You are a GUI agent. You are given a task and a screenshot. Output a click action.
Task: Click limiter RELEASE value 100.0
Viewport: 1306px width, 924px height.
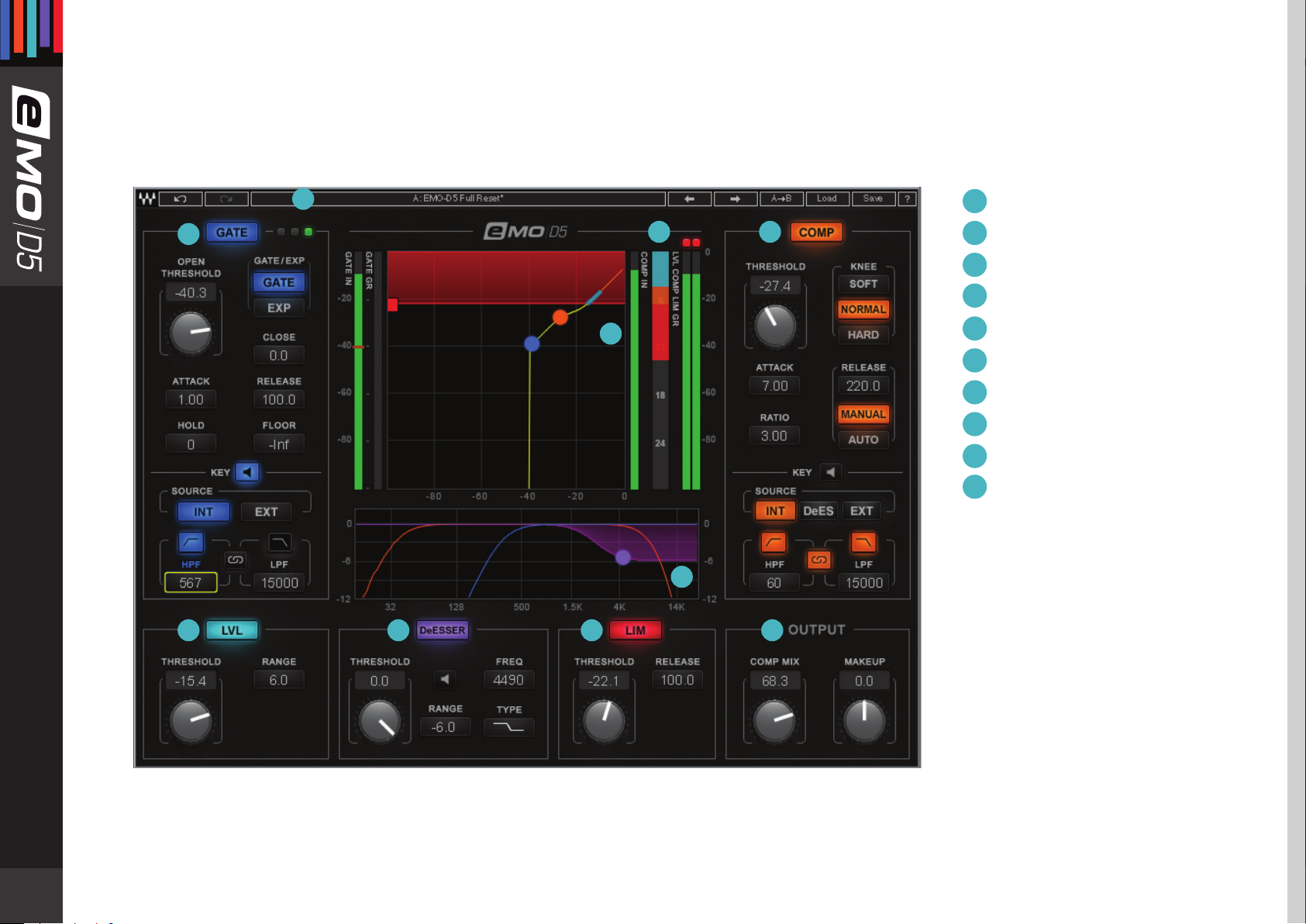tap(677, 680)
